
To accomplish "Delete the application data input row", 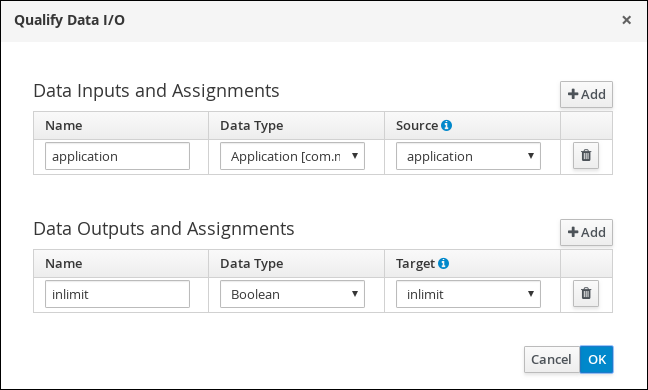I will tap(586, 156).
